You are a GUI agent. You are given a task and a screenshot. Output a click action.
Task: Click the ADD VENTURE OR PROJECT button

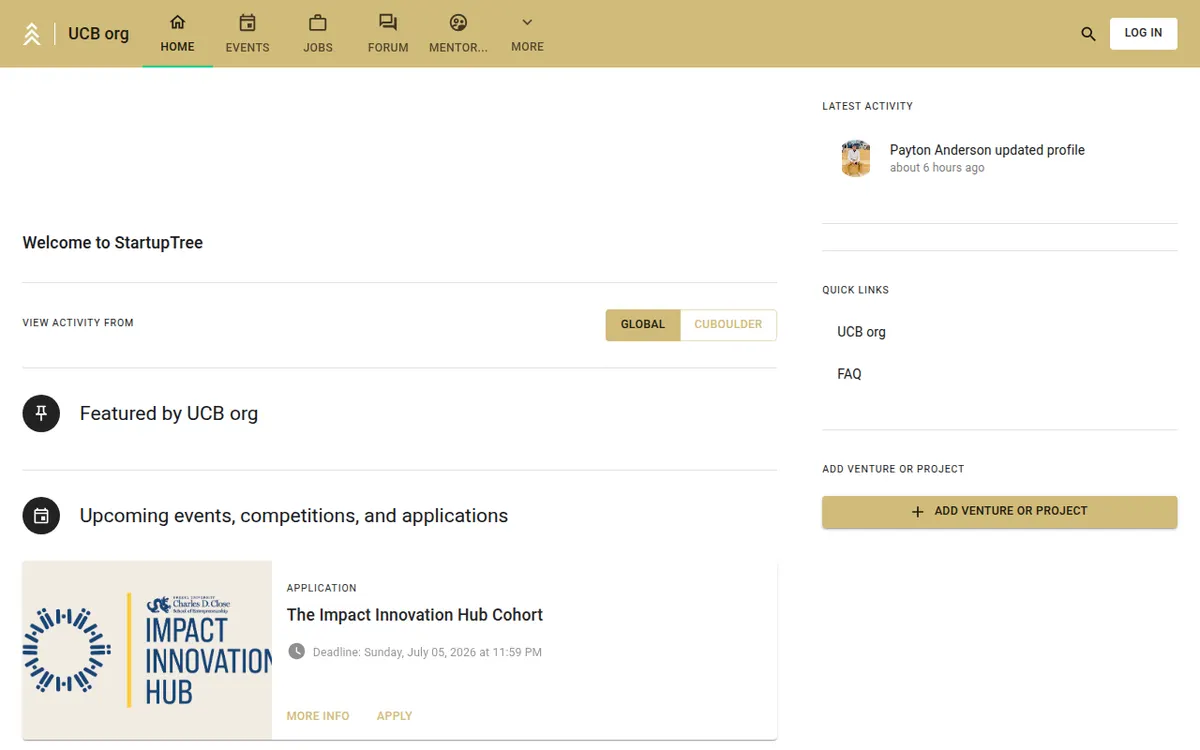999,511
